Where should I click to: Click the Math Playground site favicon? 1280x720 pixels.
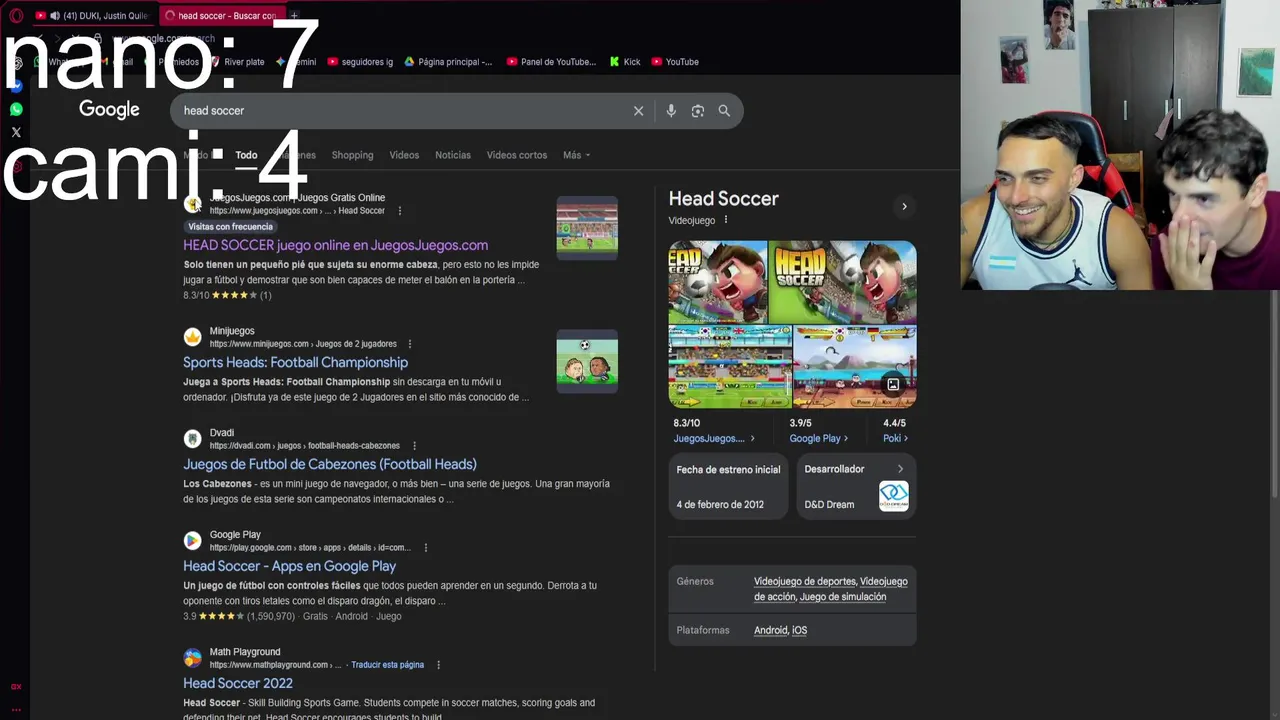(192, 658)
